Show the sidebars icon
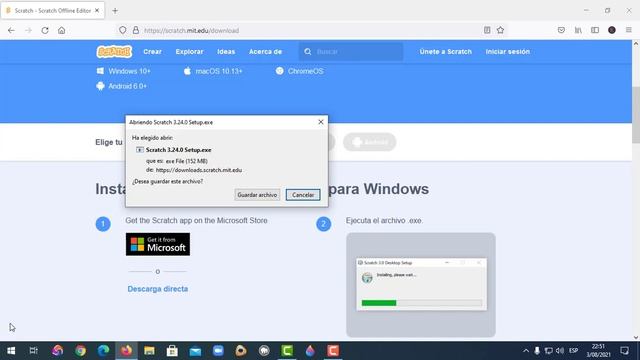This screenshot has height=360, width=640. tap(595, 30)
